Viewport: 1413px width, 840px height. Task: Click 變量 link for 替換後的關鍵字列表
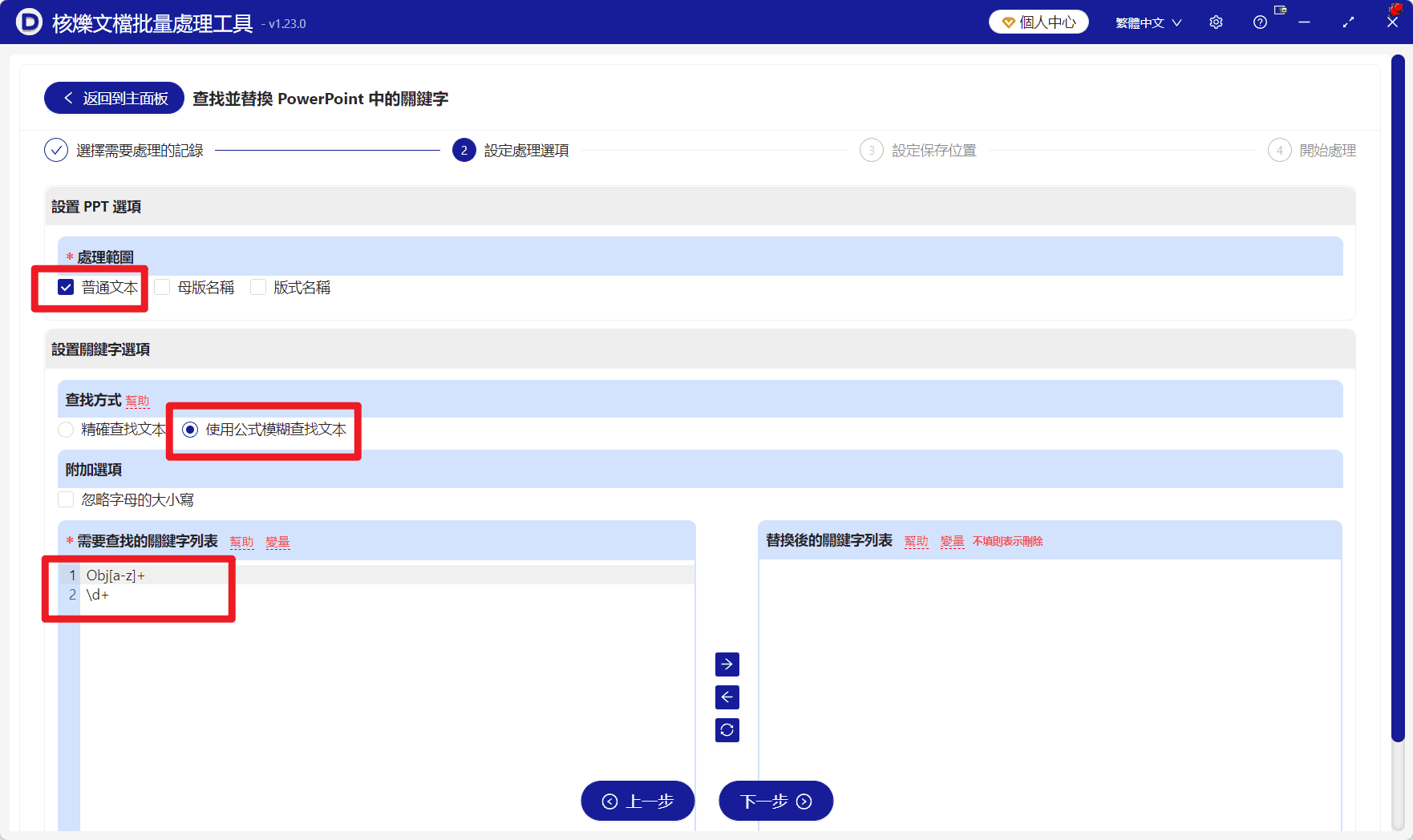[x=952, y=541]
